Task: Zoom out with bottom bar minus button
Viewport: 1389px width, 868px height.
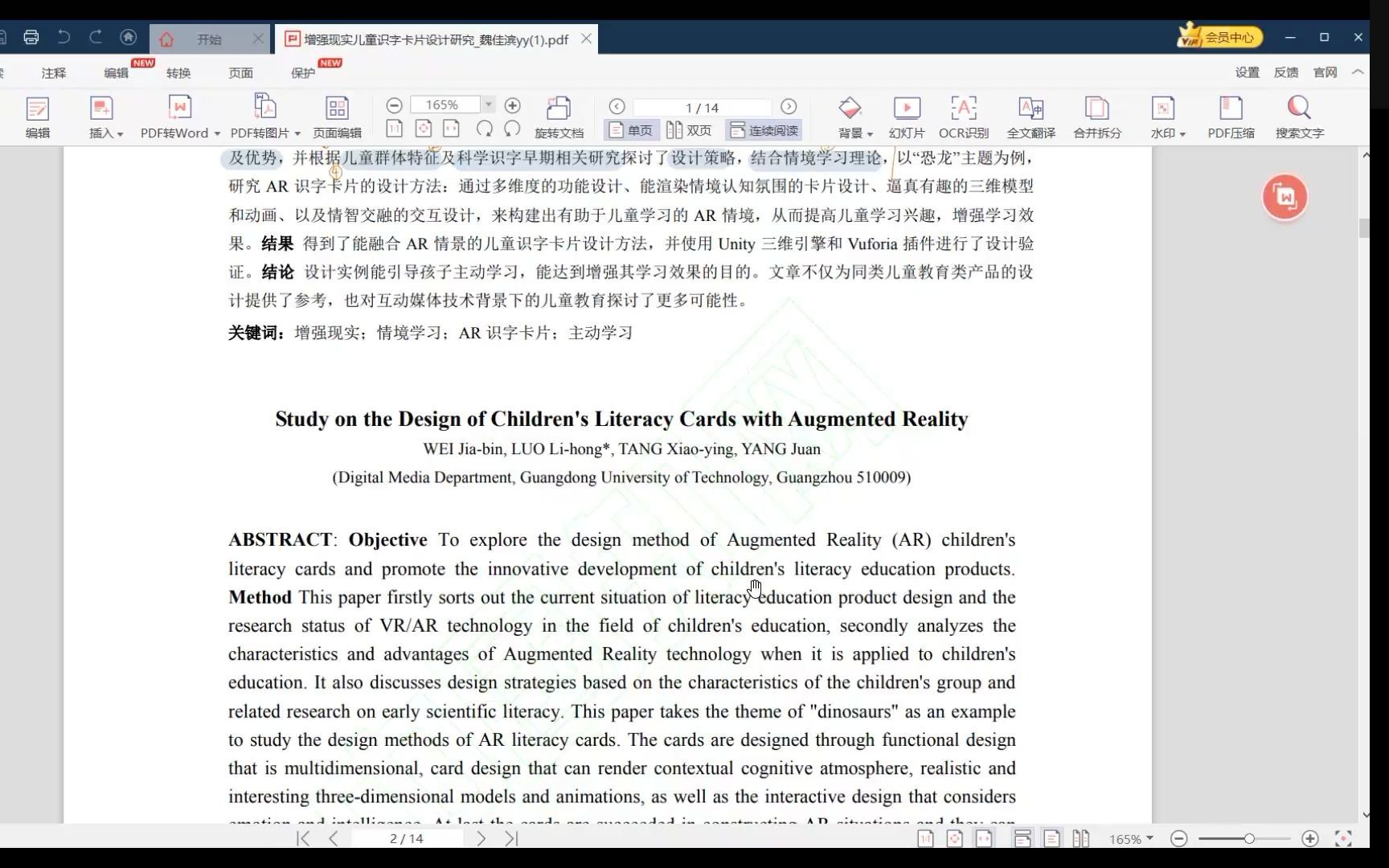Action: point(1178,838)
